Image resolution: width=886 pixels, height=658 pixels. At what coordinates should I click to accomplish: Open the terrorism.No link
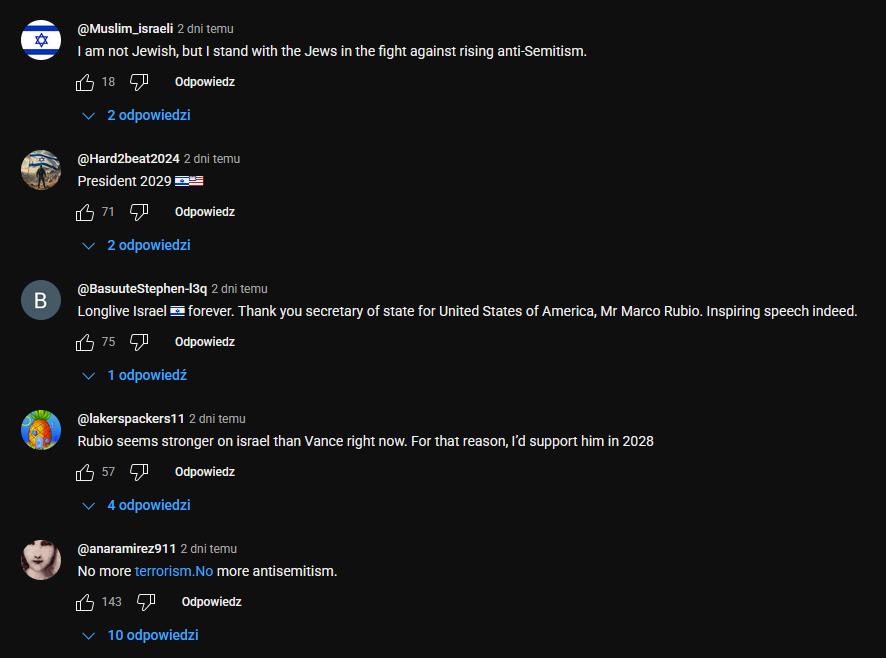click(174, 572)
